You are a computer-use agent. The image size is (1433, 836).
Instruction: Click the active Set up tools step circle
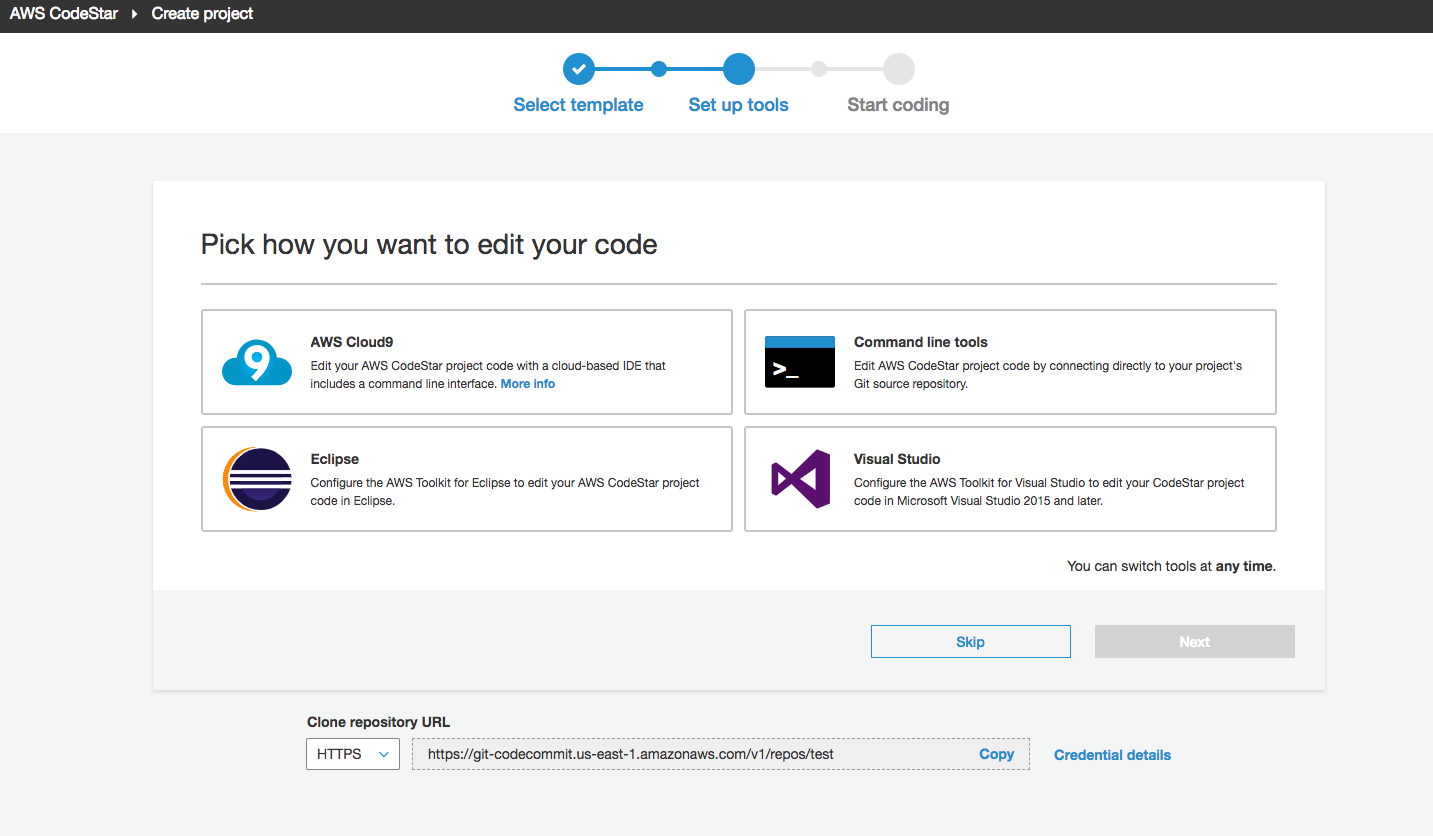(x=738, y=68)
